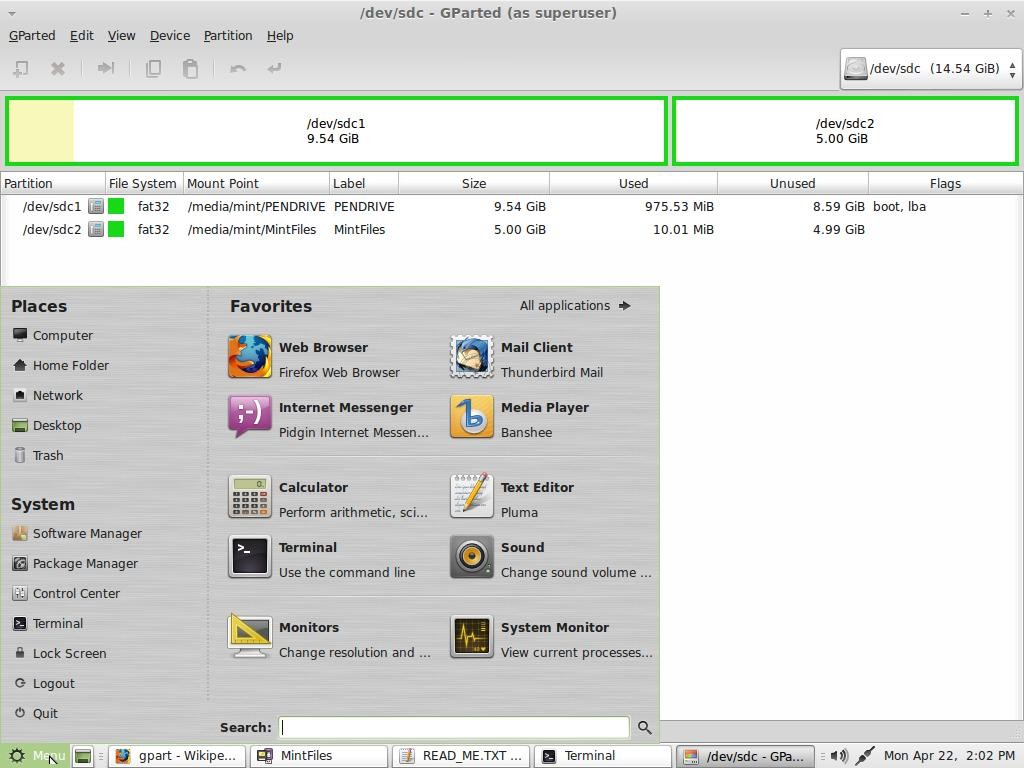
Task: Click the Undo arrow in the toolbar
Action: point(236,68)
